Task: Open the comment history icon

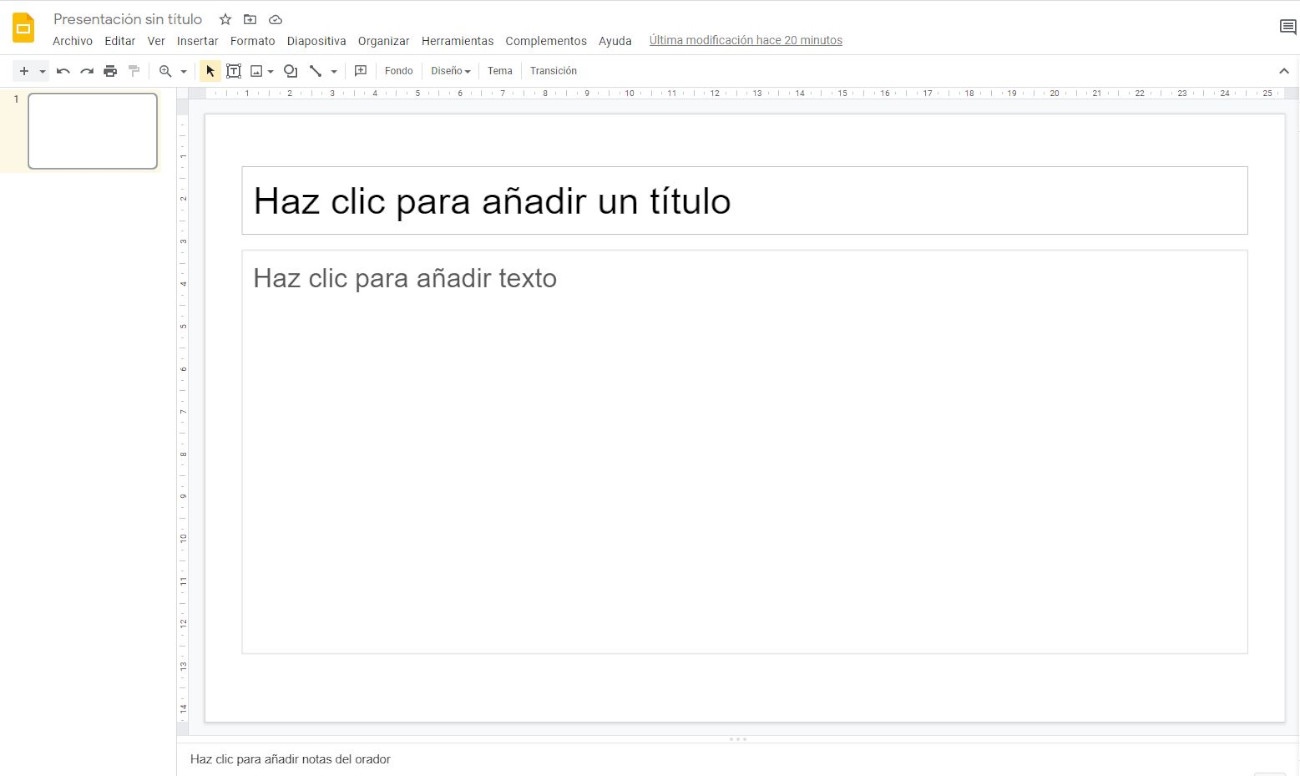Action: click(x=1288, y=27)
